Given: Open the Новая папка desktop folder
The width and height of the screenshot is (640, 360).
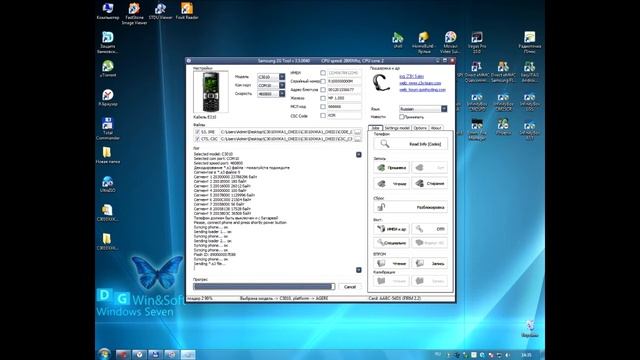Looking at the screenshot, I should point(108,155).
